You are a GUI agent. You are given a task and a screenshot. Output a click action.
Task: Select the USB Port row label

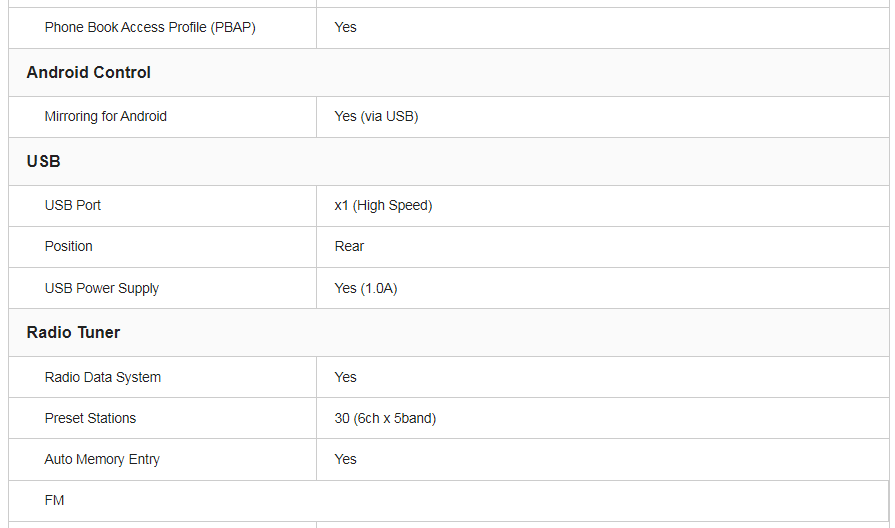(73, 205)
